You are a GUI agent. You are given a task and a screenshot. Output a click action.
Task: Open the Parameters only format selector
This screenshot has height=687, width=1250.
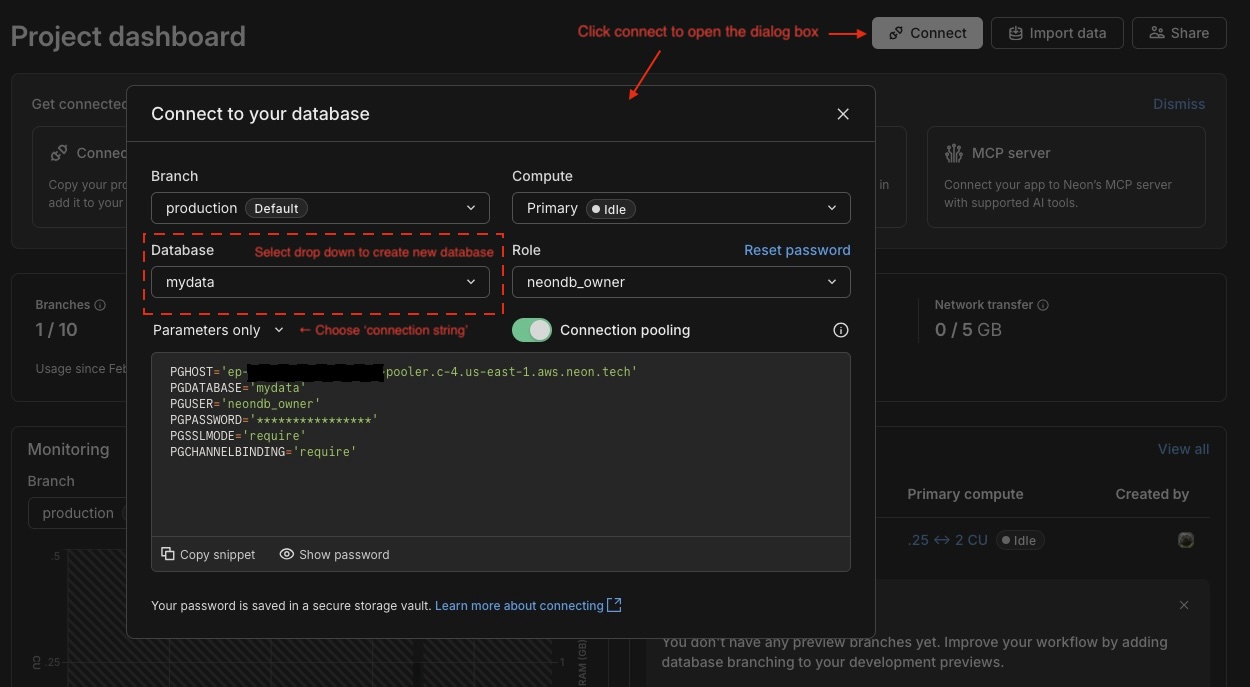pos(218,330)
